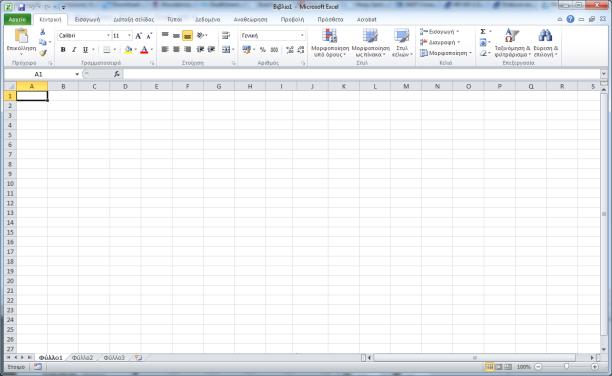
Task: Click the Clear eraser icon
Action: click(x=483, y=53)
